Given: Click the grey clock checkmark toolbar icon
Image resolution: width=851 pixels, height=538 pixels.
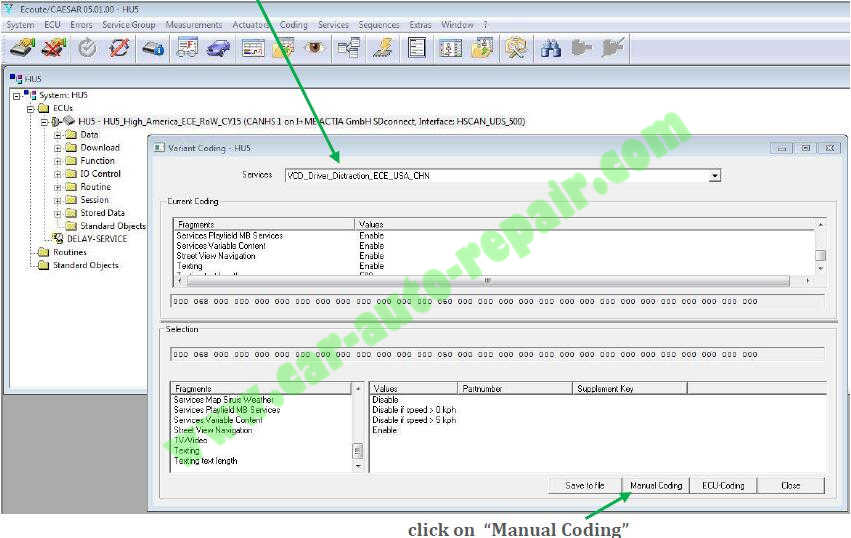Looking at the screenshot, I should pos(87,48).
